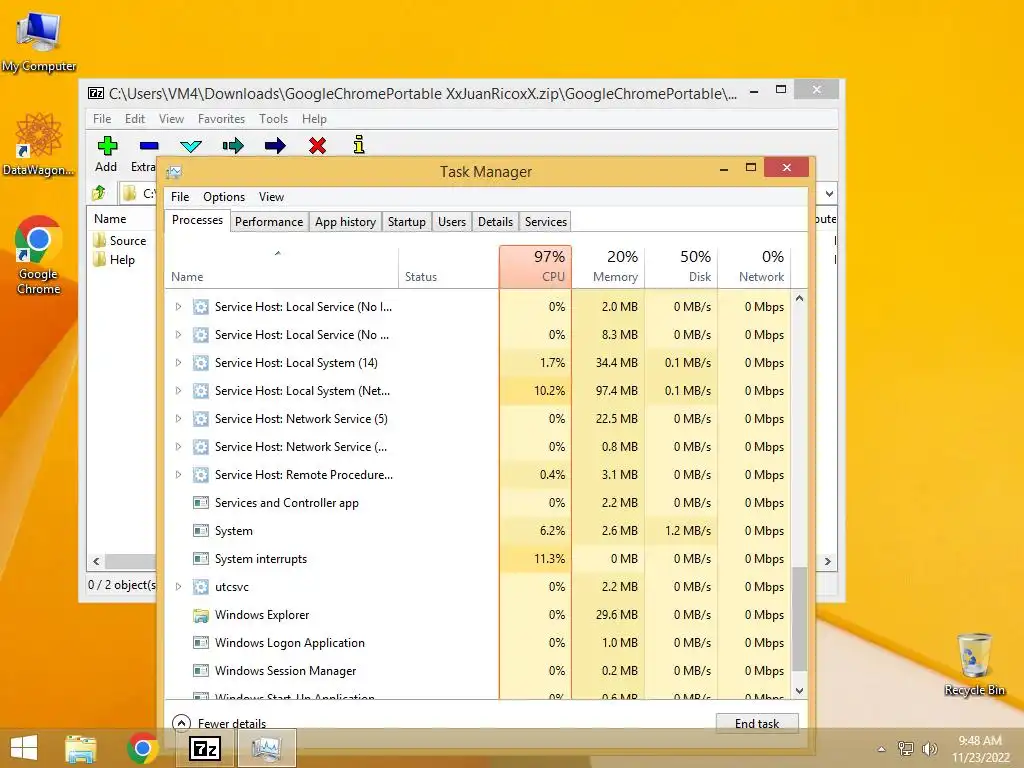
Task: Click the yellow Info icon in 7-Zip
Action: pyautogui.click(x=359, y=144)
